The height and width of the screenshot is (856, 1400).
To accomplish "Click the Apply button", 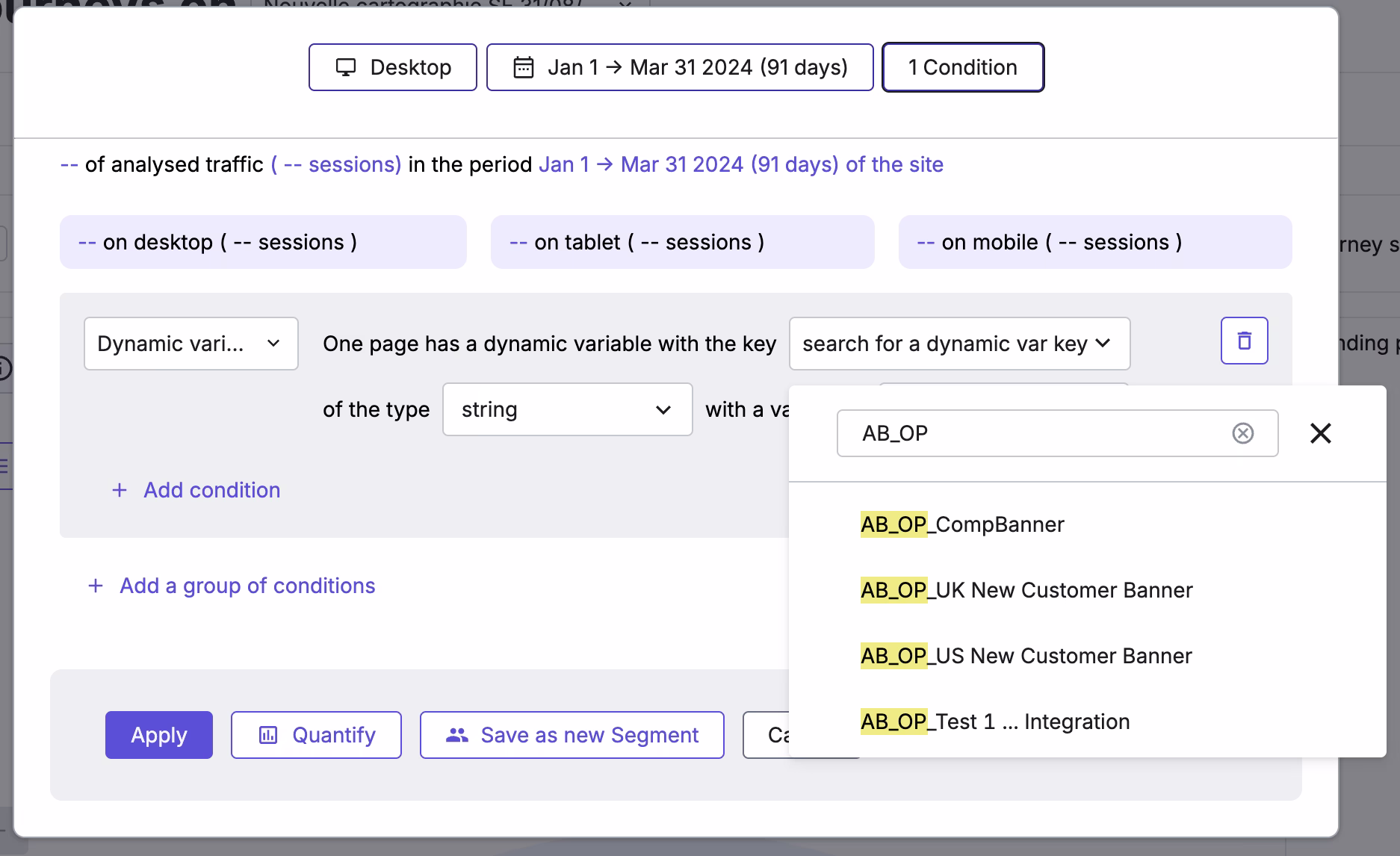I will pyautogui.click(x=158, y=735).
